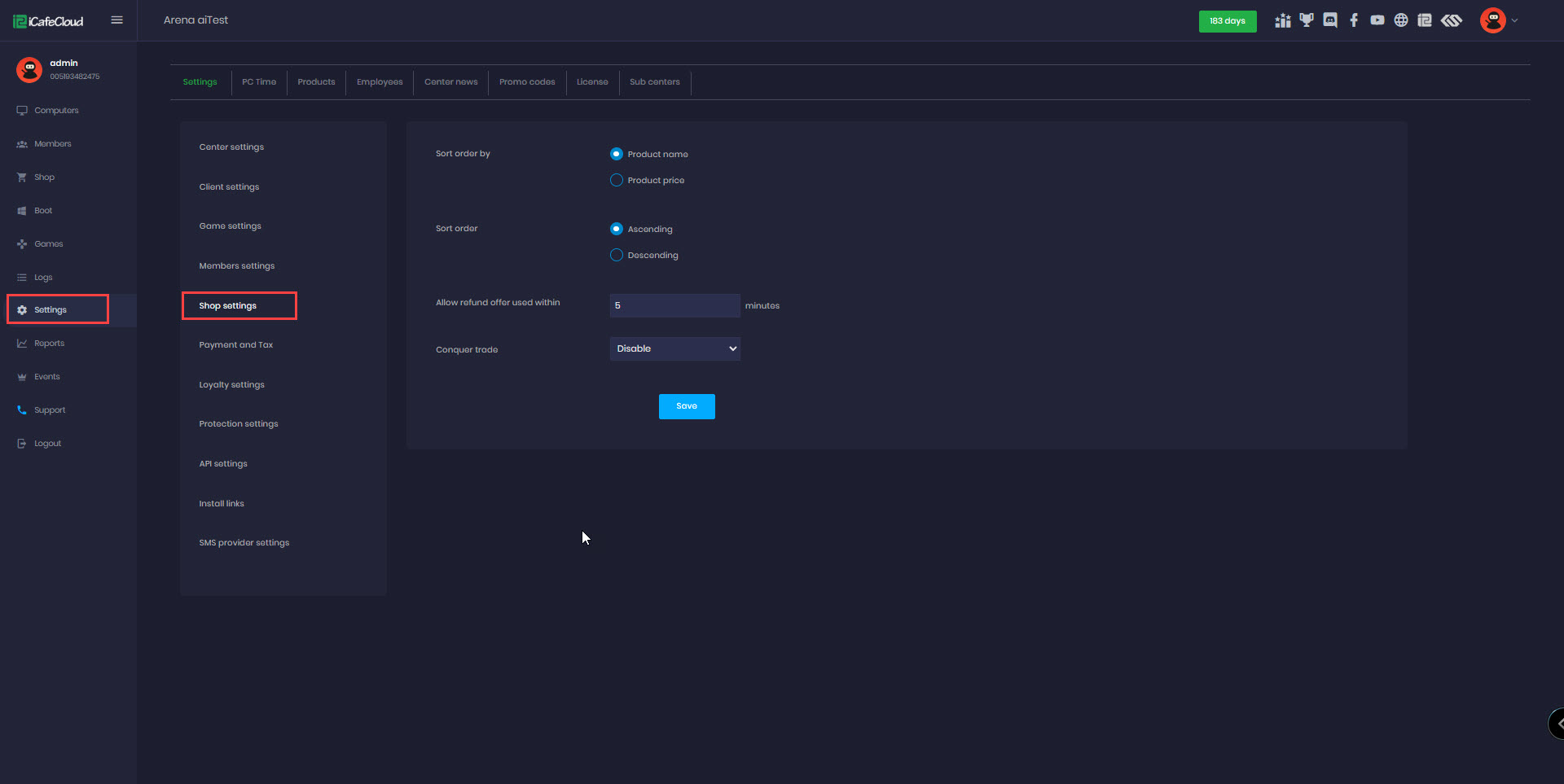This screenshot has width=1564, height=784.
Task: Click the globe website icon
Action: click(x=1401, y=20)
